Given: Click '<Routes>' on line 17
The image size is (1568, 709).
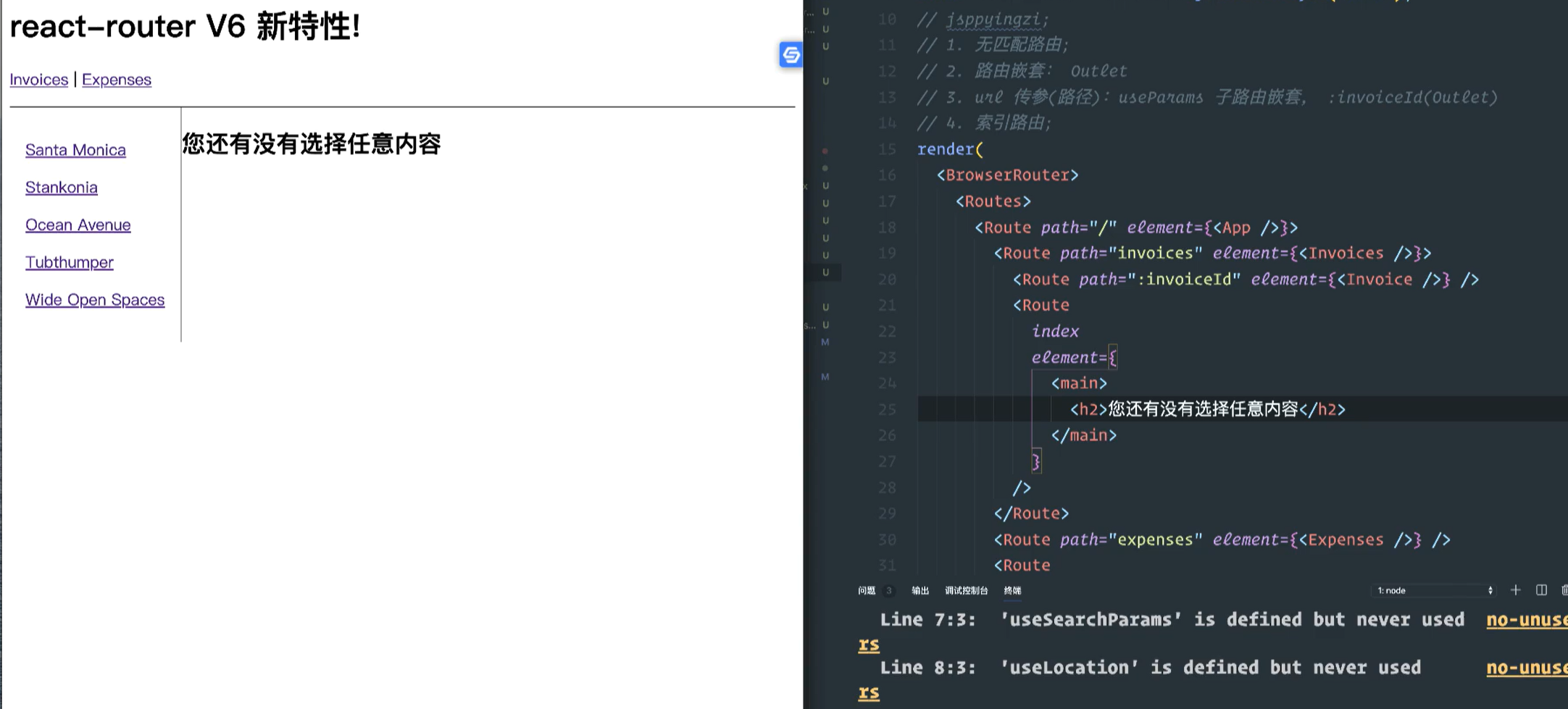Looking at the screenshot, I should pos(993,201).
